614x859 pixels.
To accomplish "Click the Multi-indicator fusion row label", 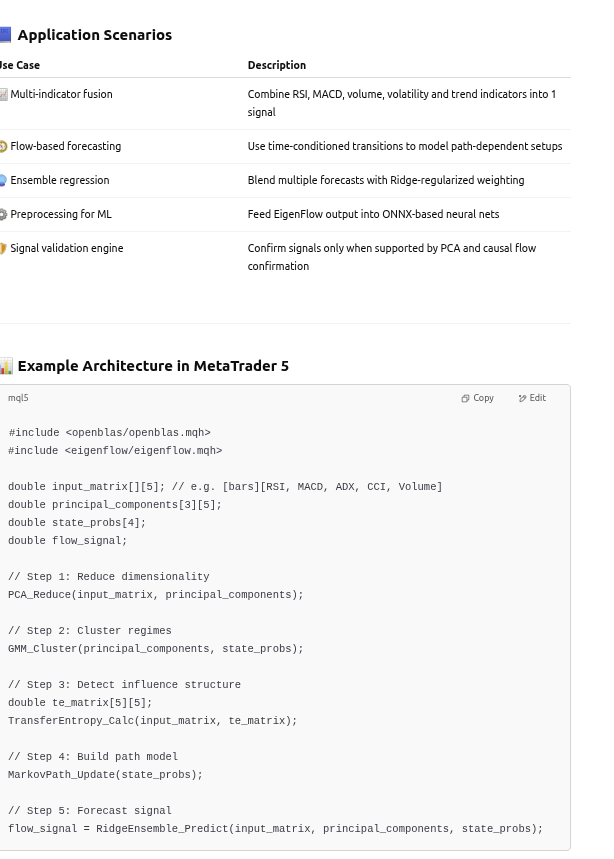I will coord(61,94).
